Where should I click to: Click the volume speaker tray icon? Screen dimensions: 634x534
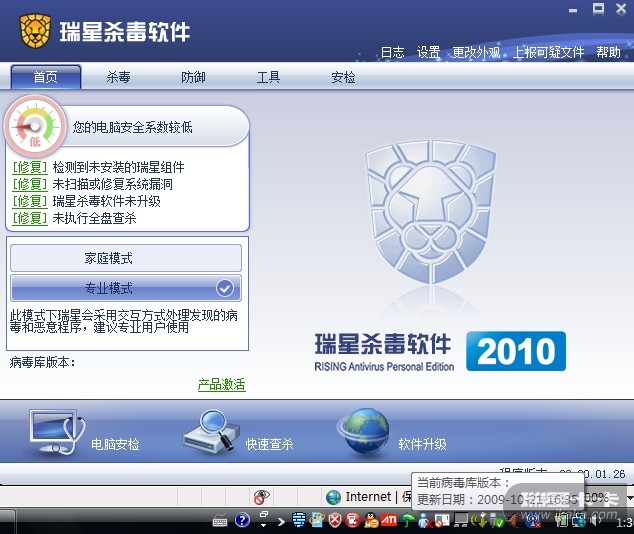[x=596, y=521]
